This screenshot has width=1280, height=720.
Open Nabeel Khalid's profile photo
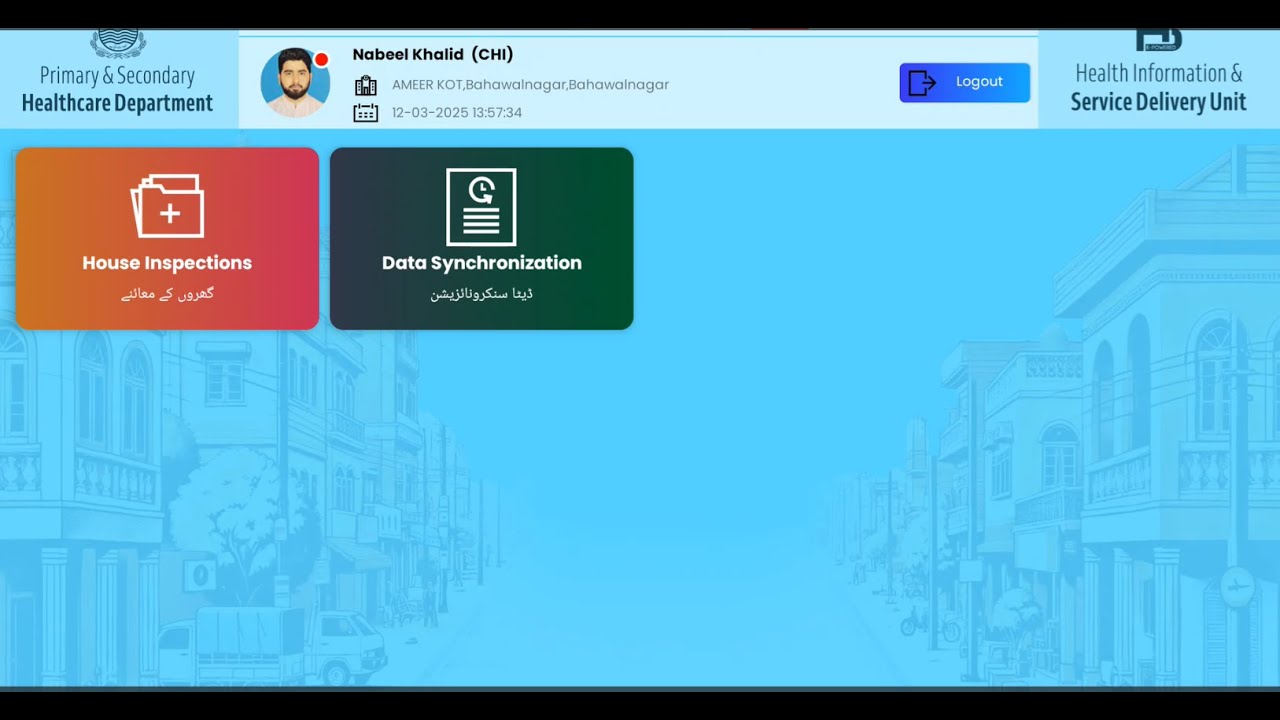pyautogui.click(x=295, y=83)
